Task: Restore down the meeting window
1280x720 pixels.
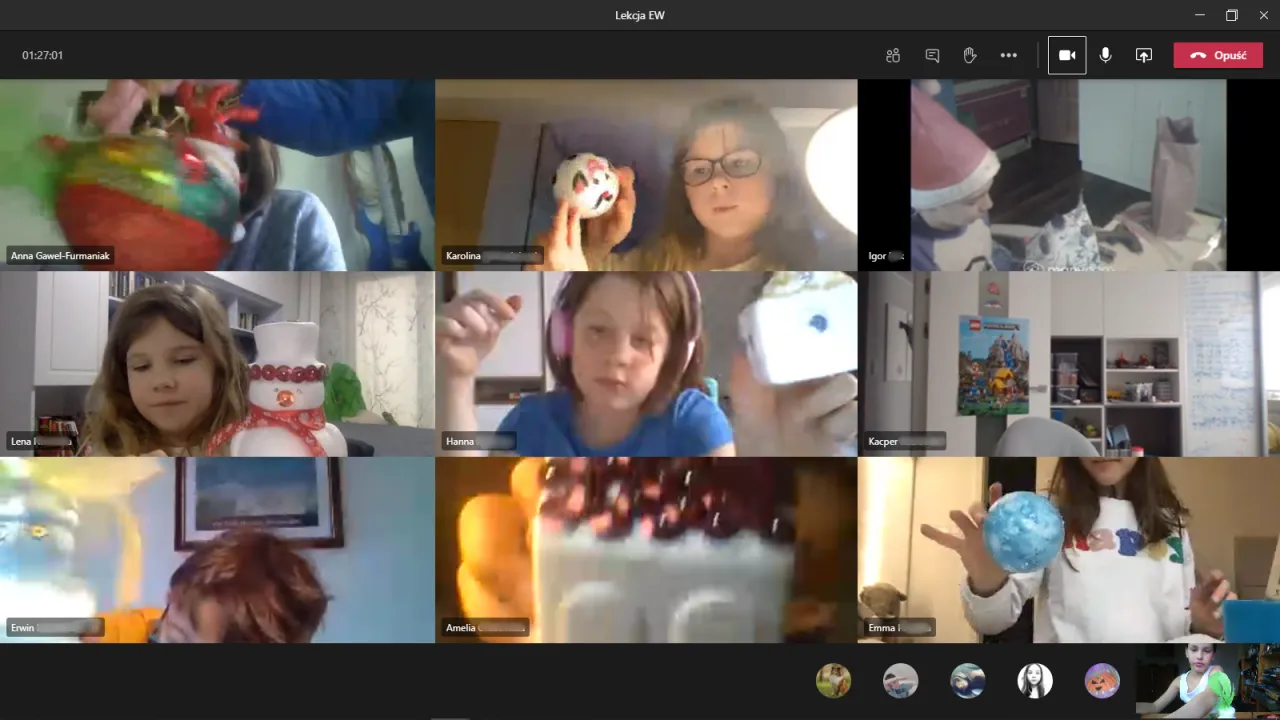Action: click(x=1231, y=15)
